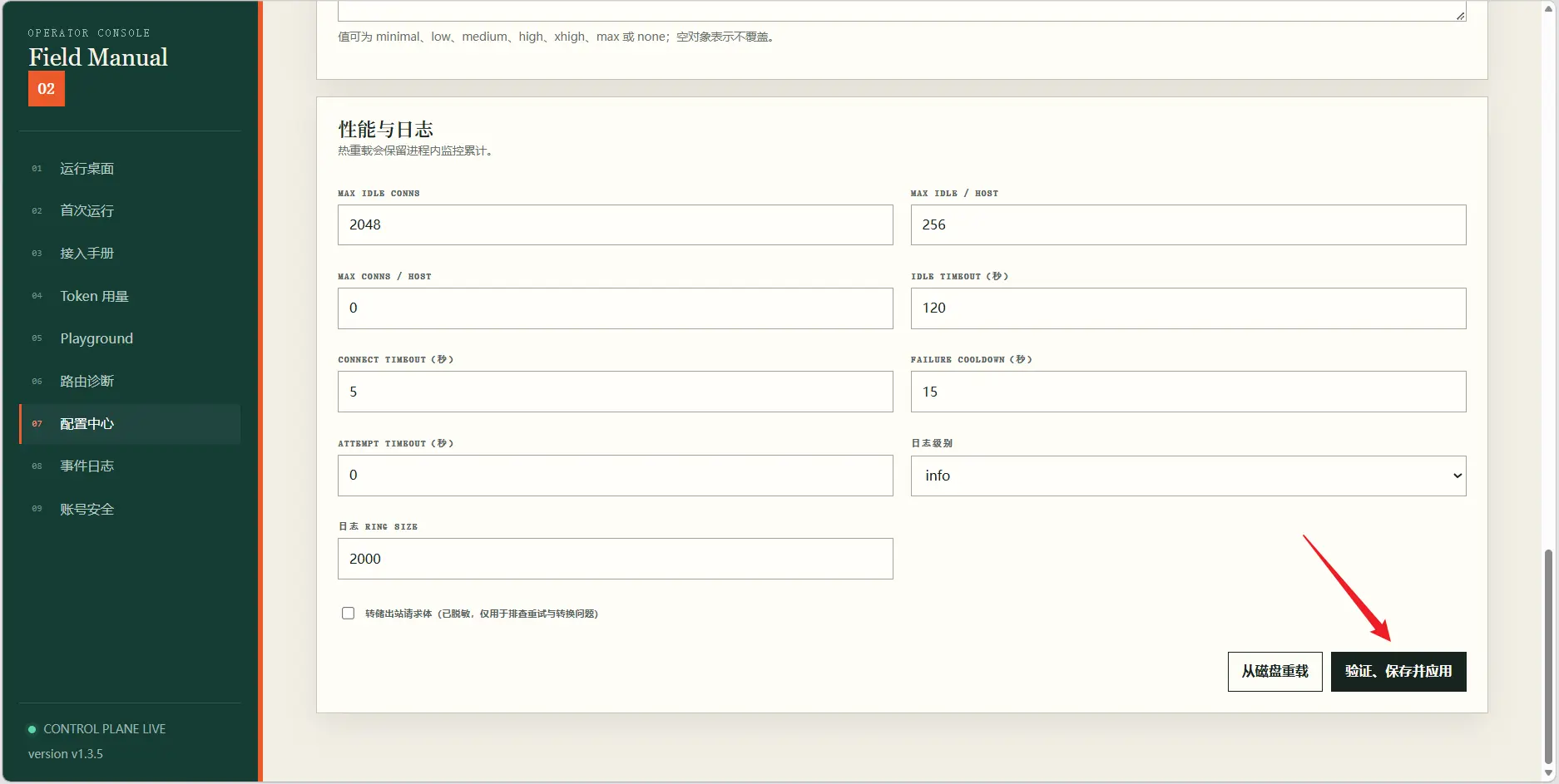Focus the Max Idle Conns field
1559x784 pixels.
(x=615, y=225)
